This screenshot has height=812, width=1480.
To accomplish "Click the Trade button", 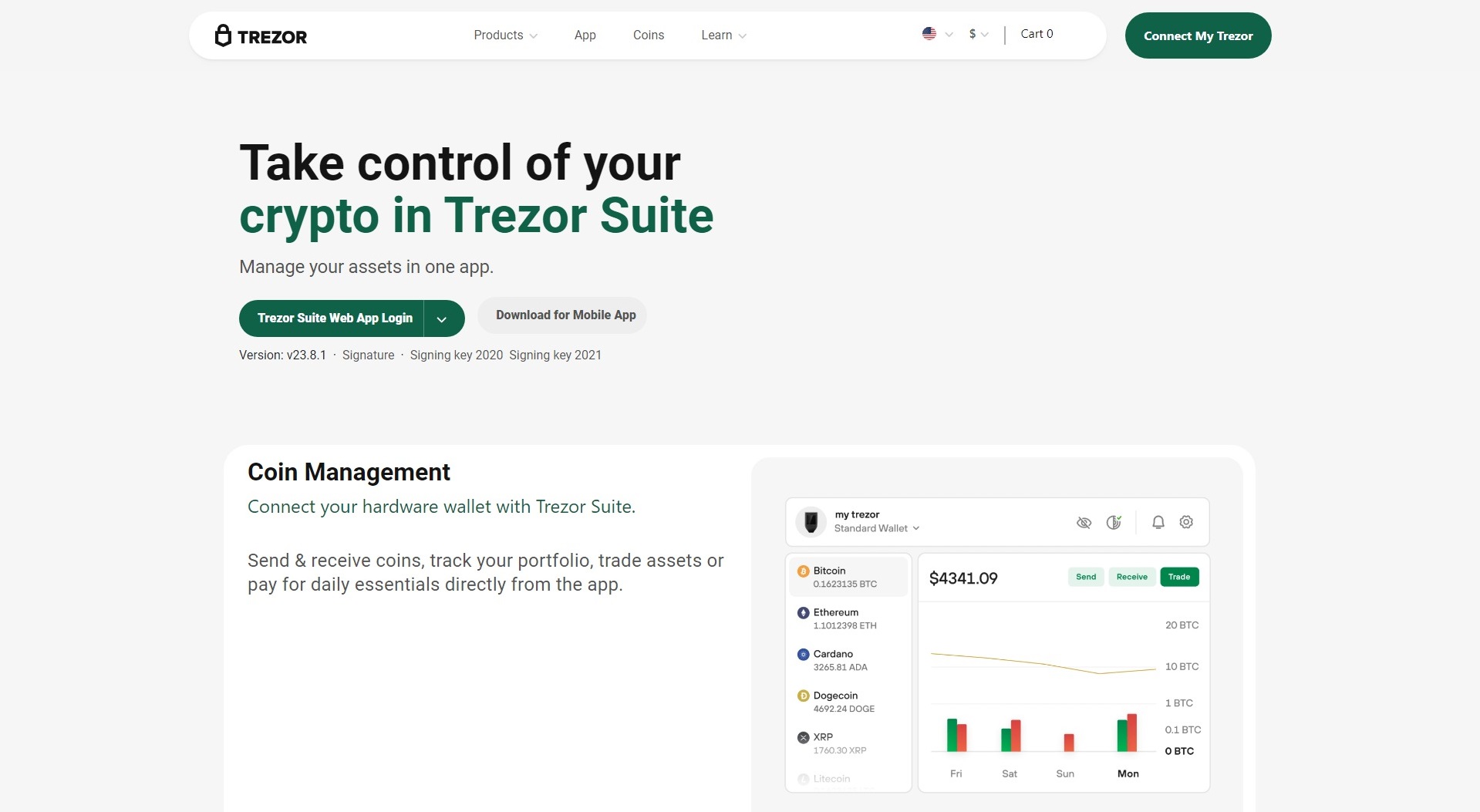I will click(1179, 577).
